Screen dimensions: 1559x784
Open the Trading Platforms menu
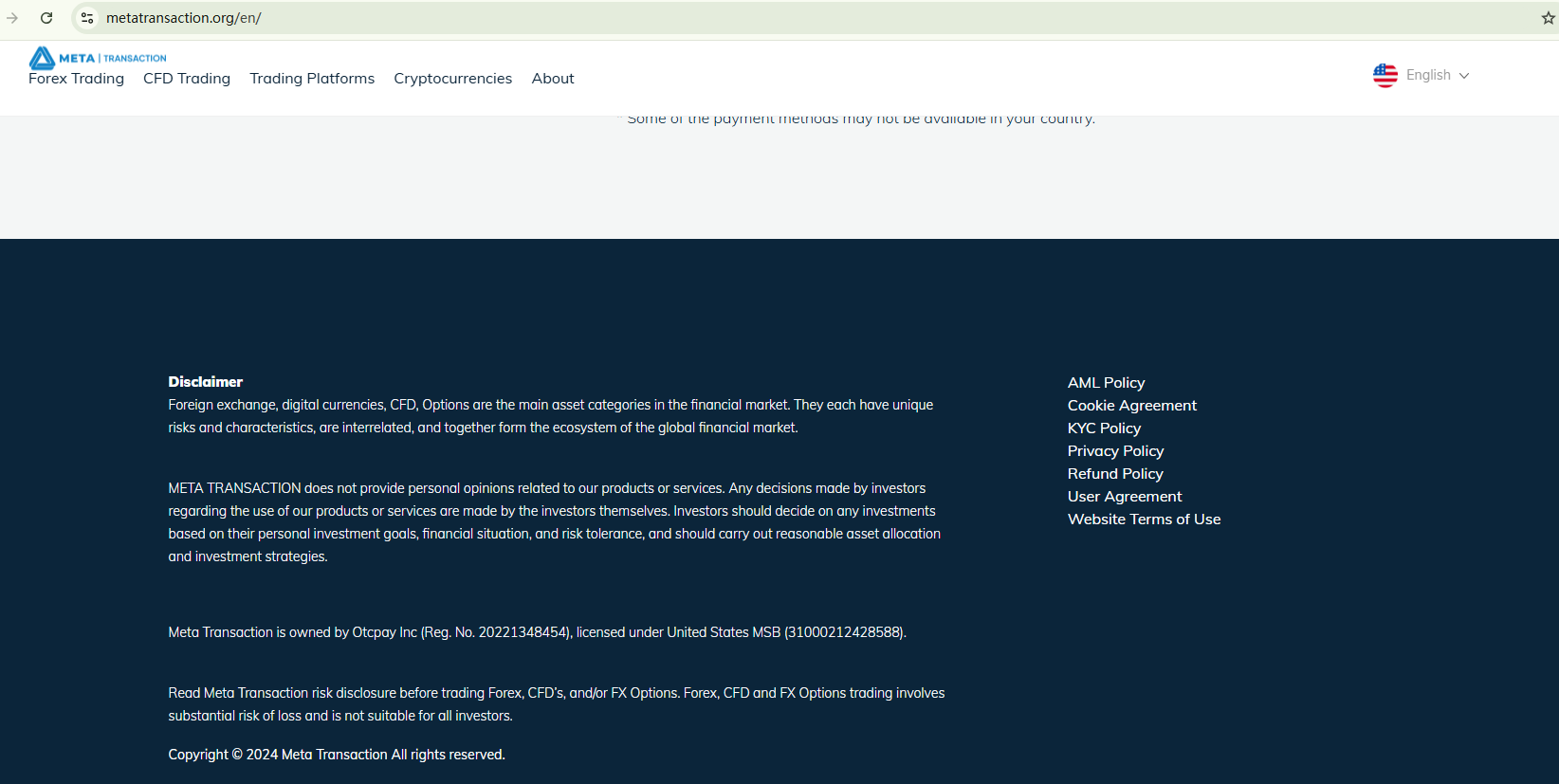tap(312, 79)
